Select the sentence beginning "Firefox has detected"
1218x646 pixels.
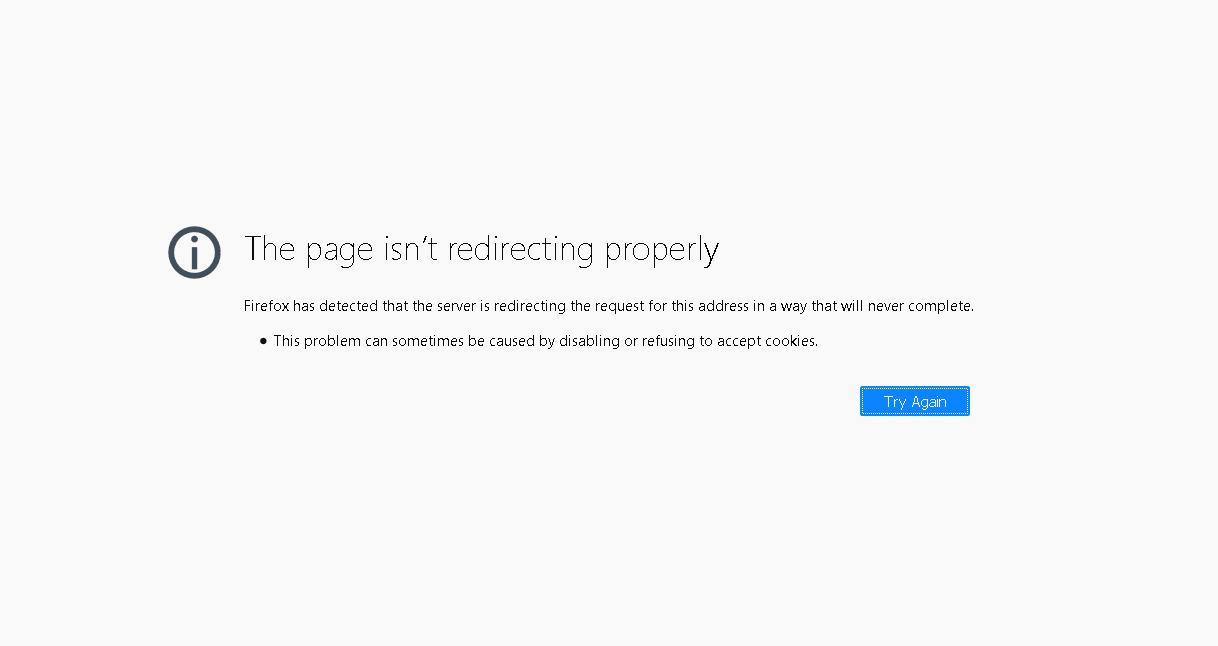coord(608,306)
